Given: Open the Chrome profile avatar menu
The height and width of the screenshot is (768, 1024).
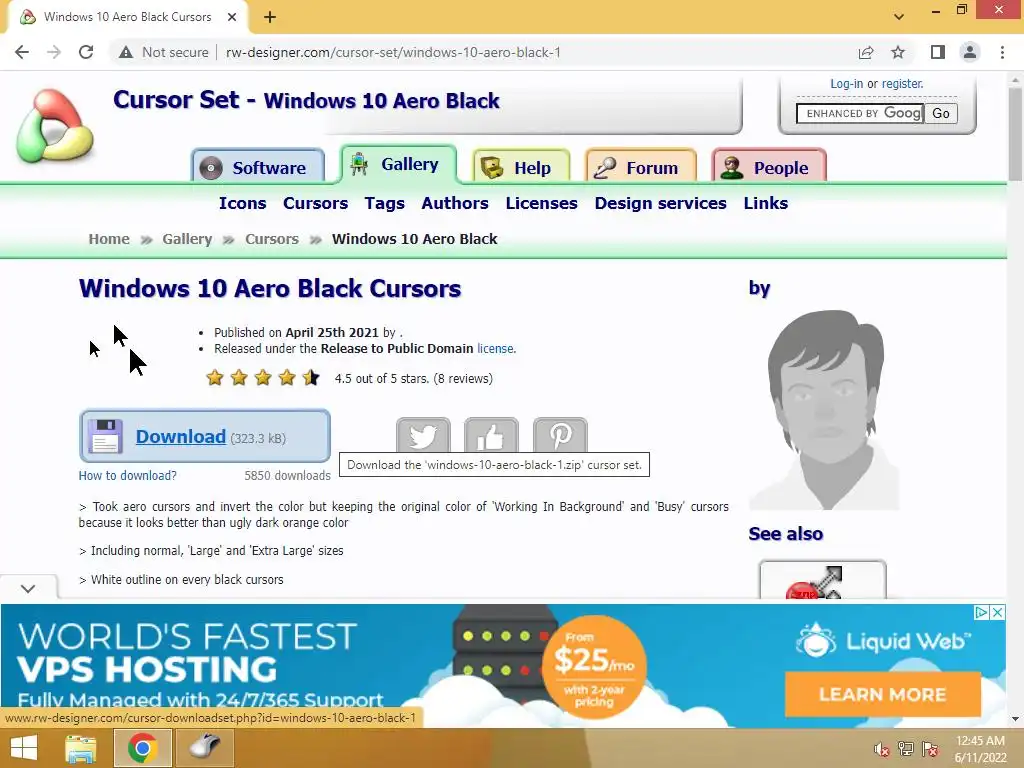Looking at the screenshot, I should pyautogui.click(x=970, y=52).
